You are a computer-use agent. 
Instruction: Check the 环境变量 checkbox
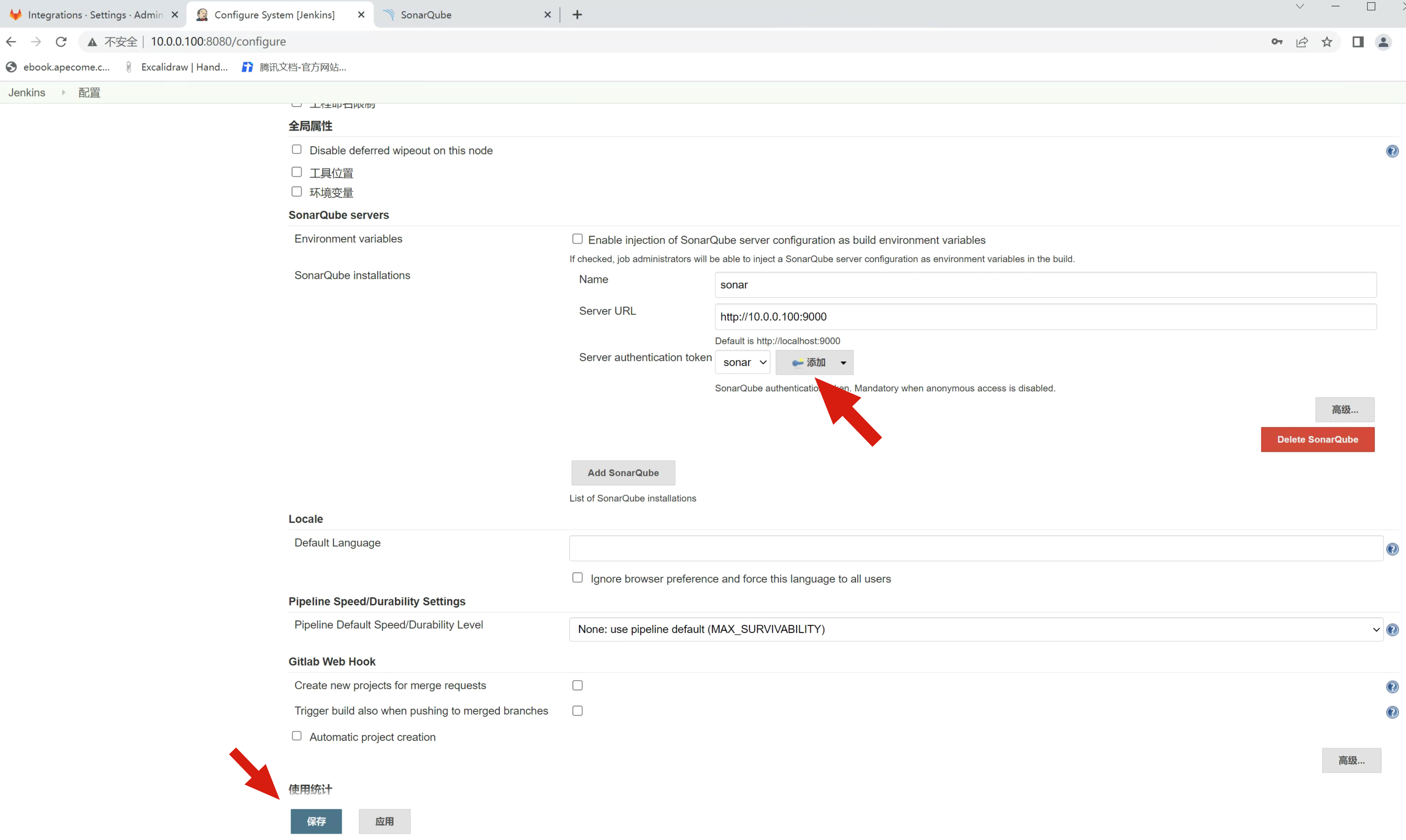(297, 192)
